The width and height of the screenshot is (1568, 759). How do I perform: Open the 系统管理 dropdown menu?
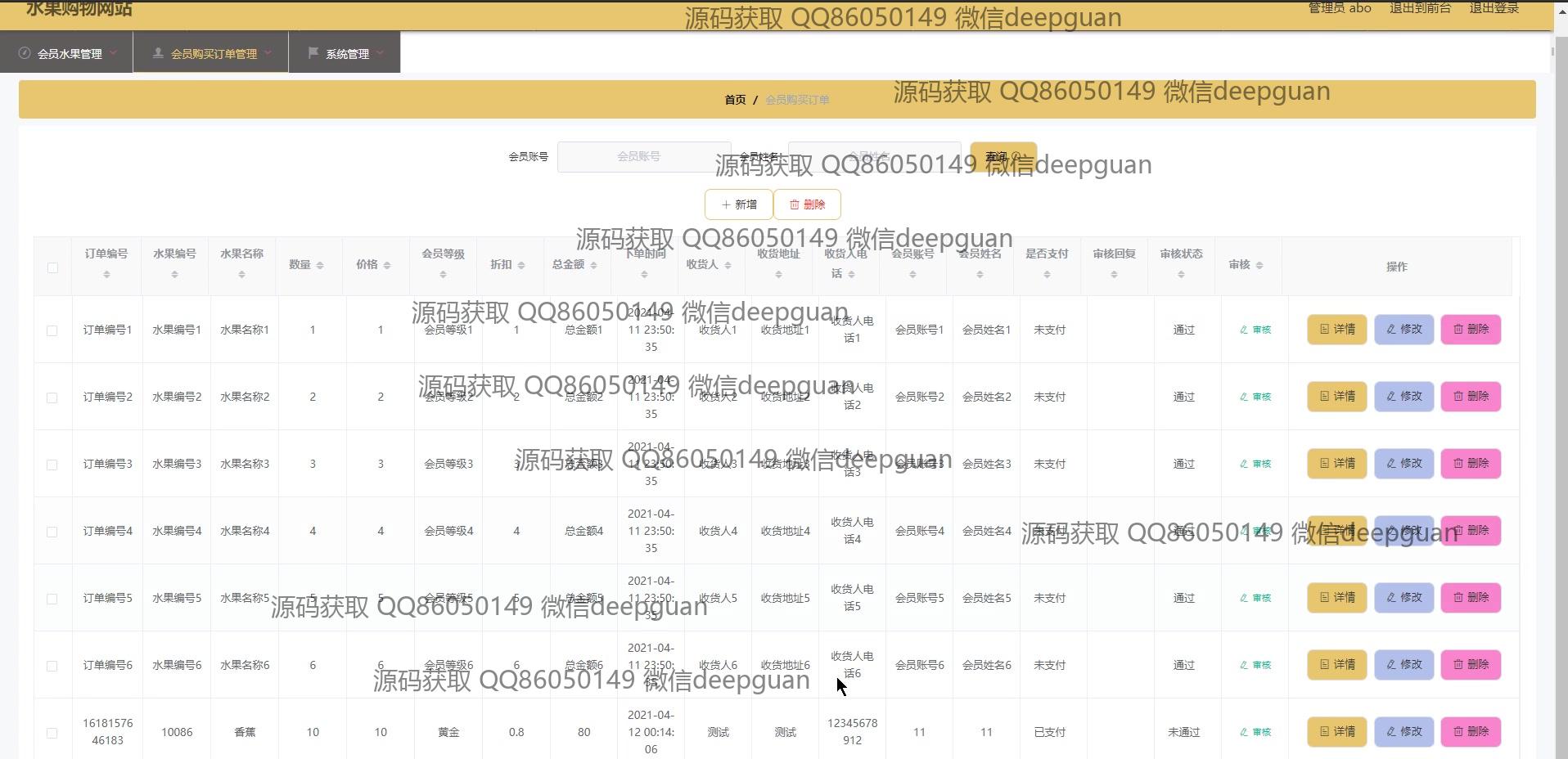(x=345, y=53)
